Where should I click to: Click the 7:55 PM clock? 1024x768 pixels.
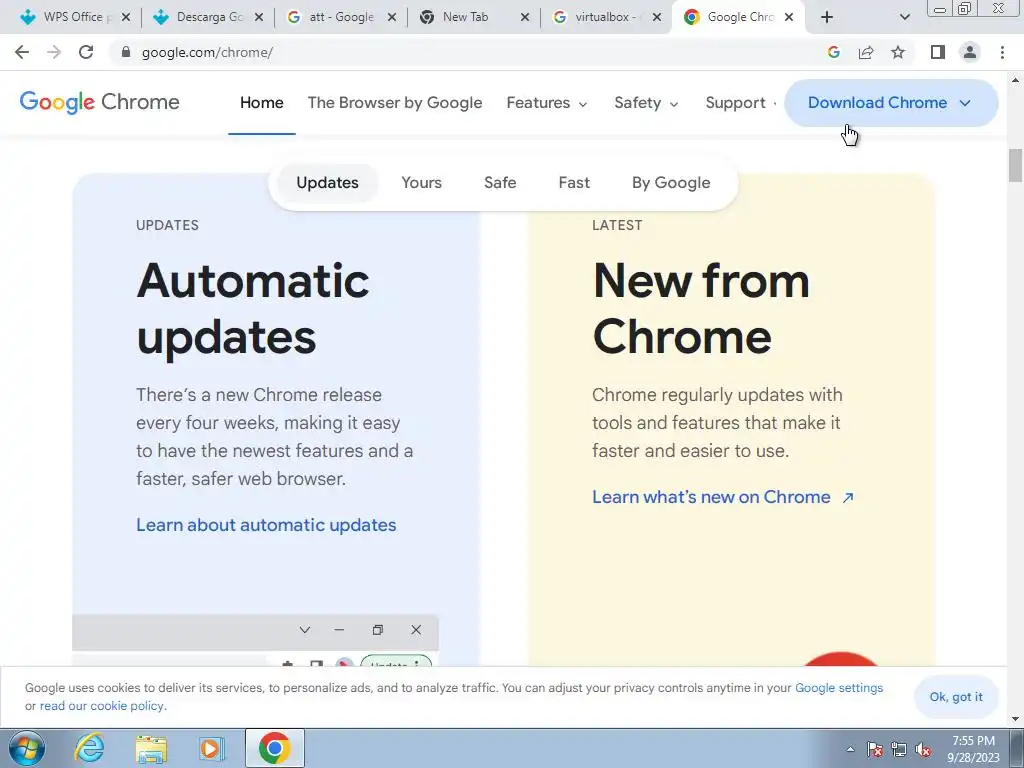point(973,741)
